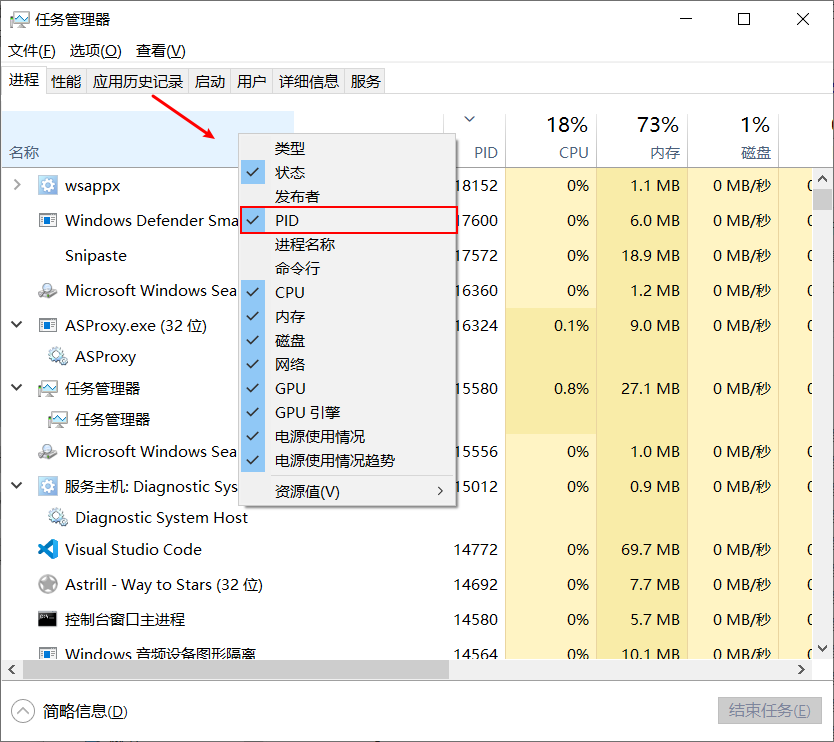Click the 结束任务(E) button

pyautogui.click(x=770, y=711)
